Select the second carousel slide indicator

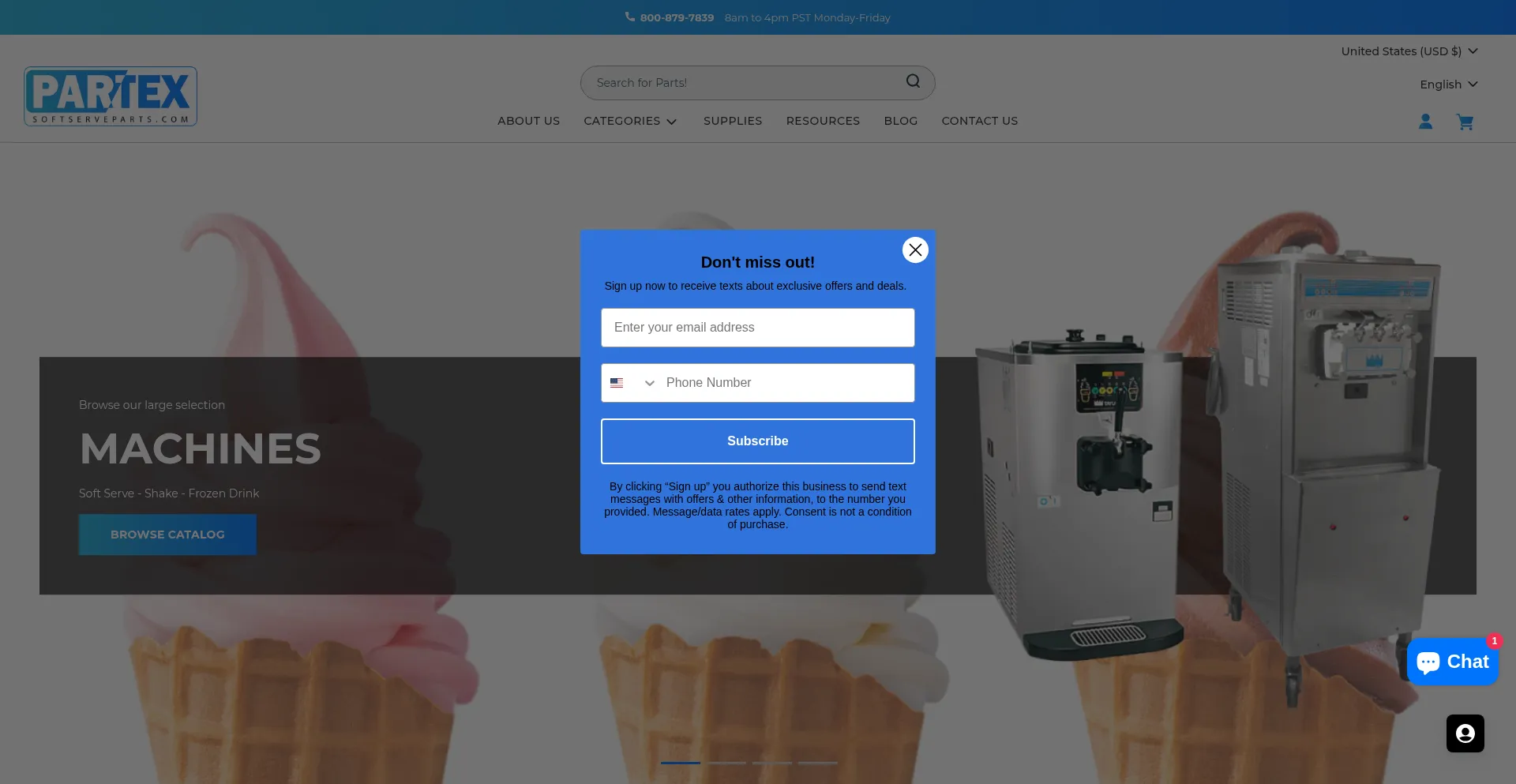(x=726, y=763)
